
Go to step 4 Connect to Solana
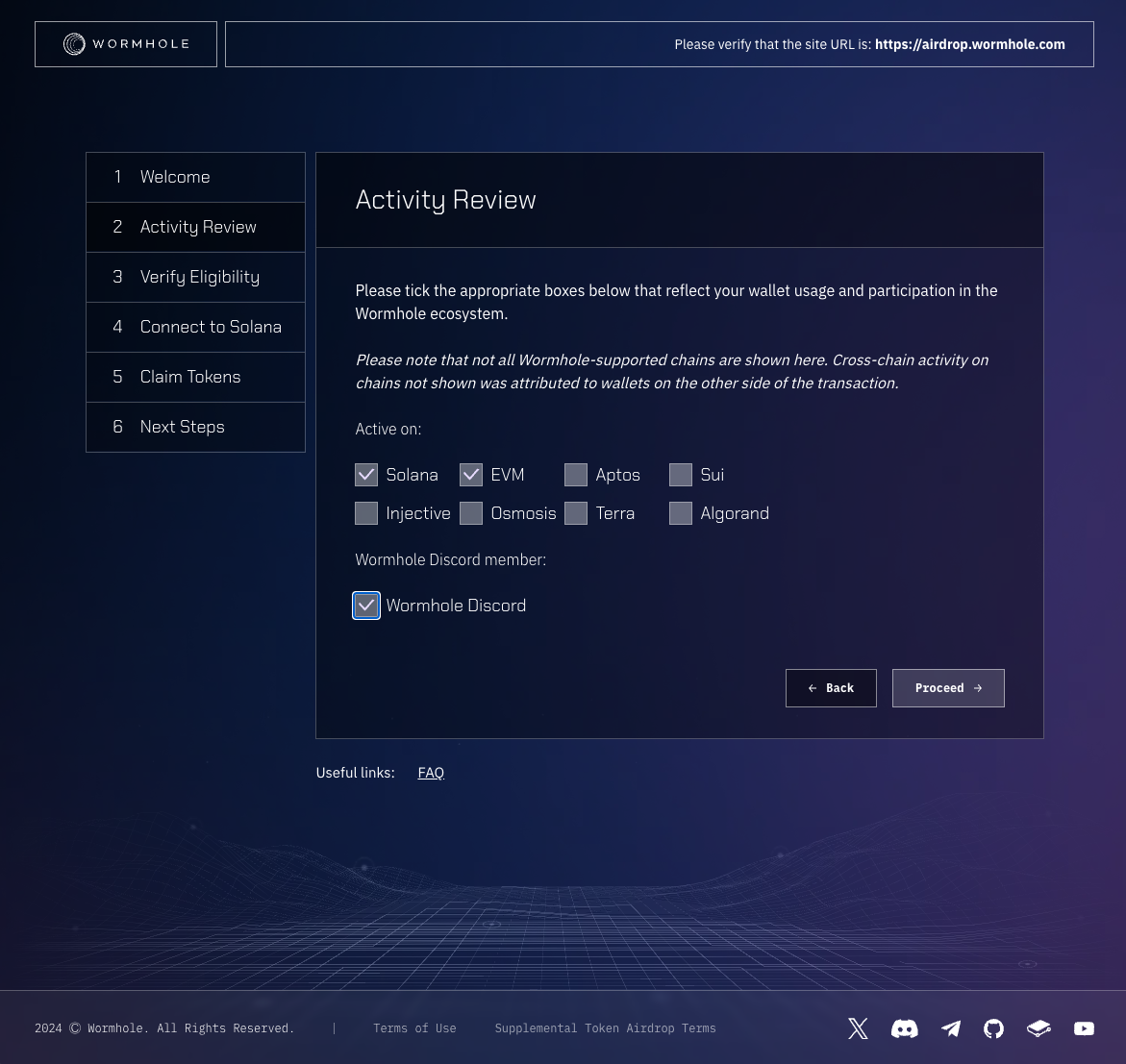[x=195, y=327]
